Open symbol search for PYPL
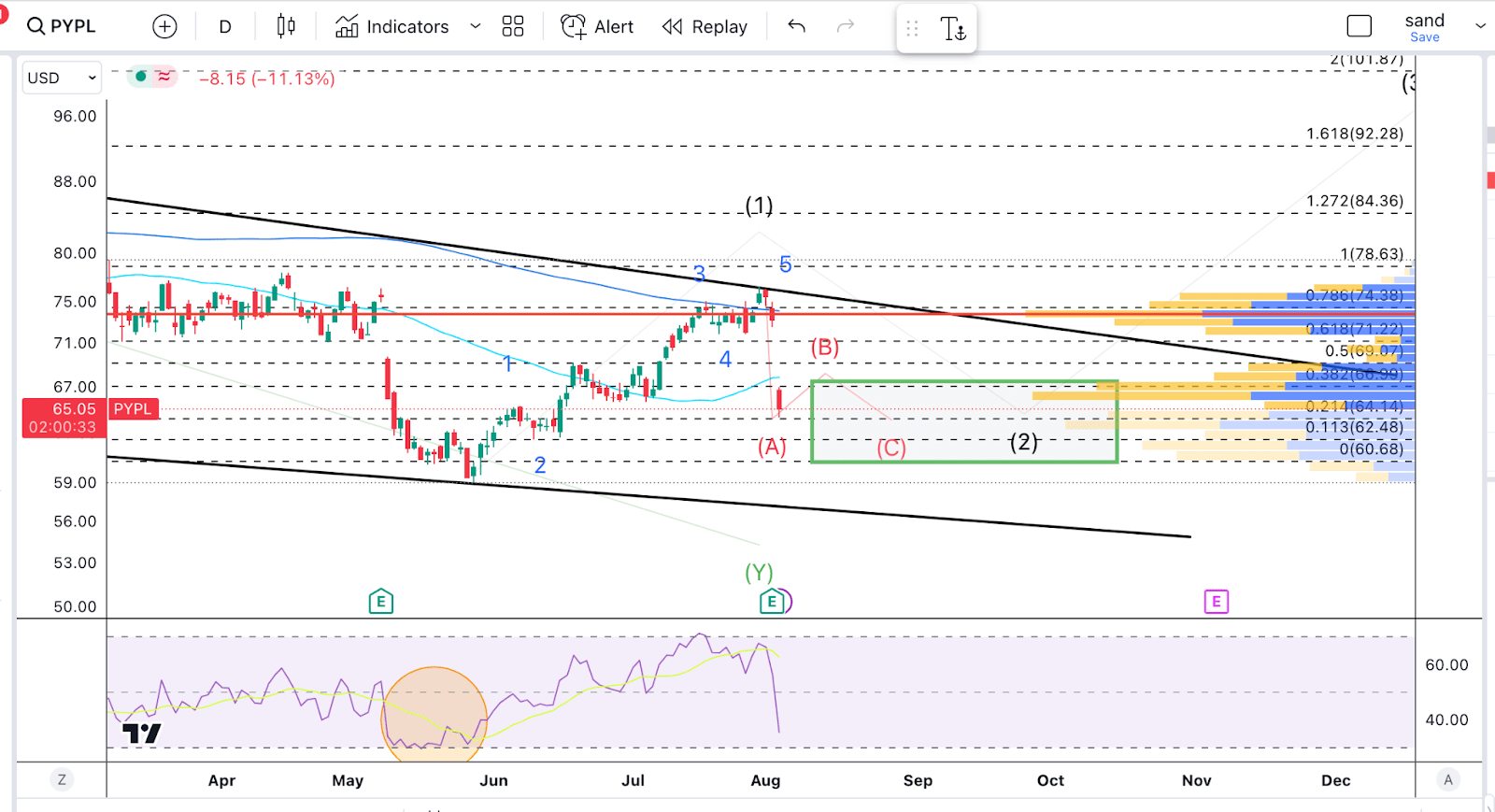 tap(62, 26)
